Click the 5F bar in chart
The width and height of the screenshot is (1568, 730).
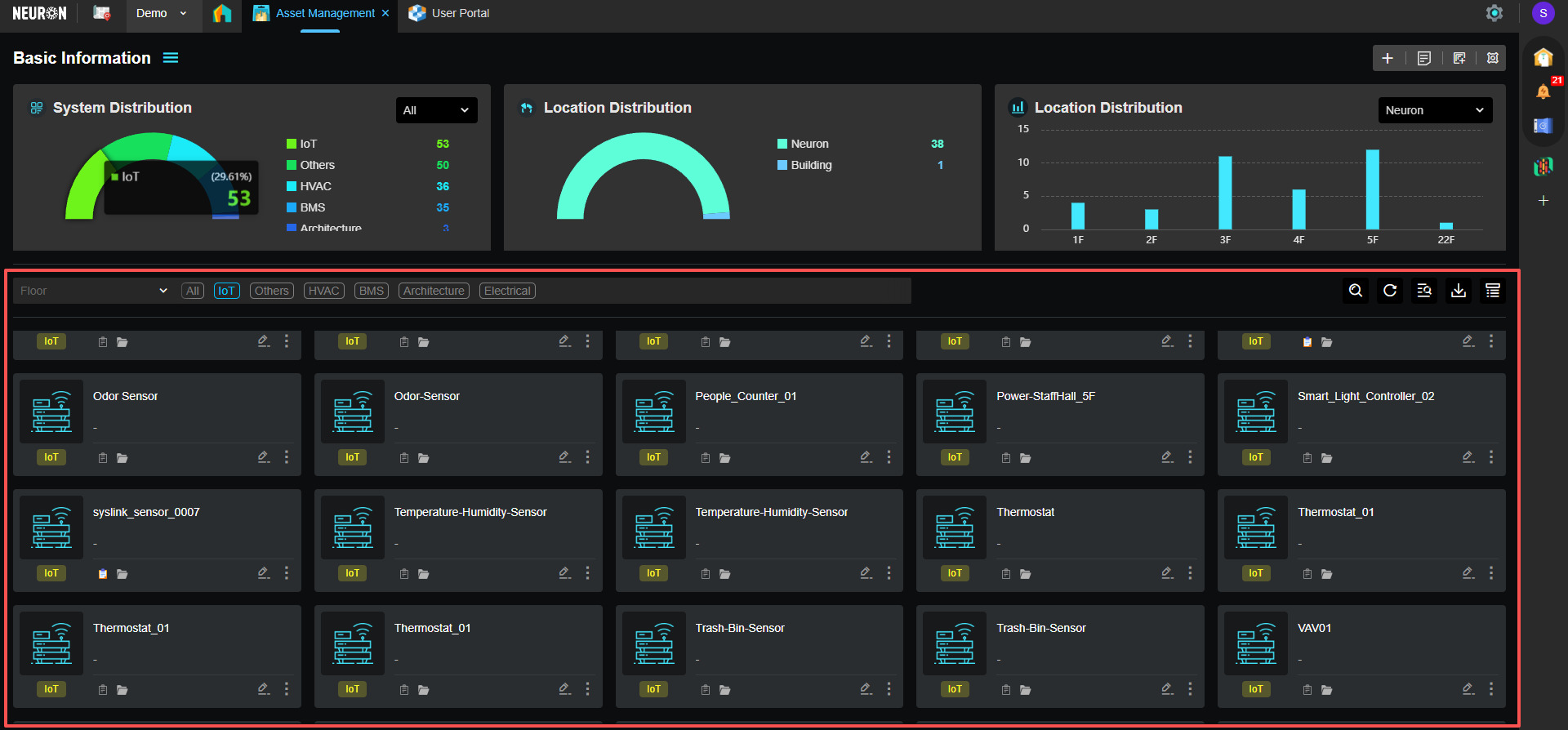[x=1373, y=189]
